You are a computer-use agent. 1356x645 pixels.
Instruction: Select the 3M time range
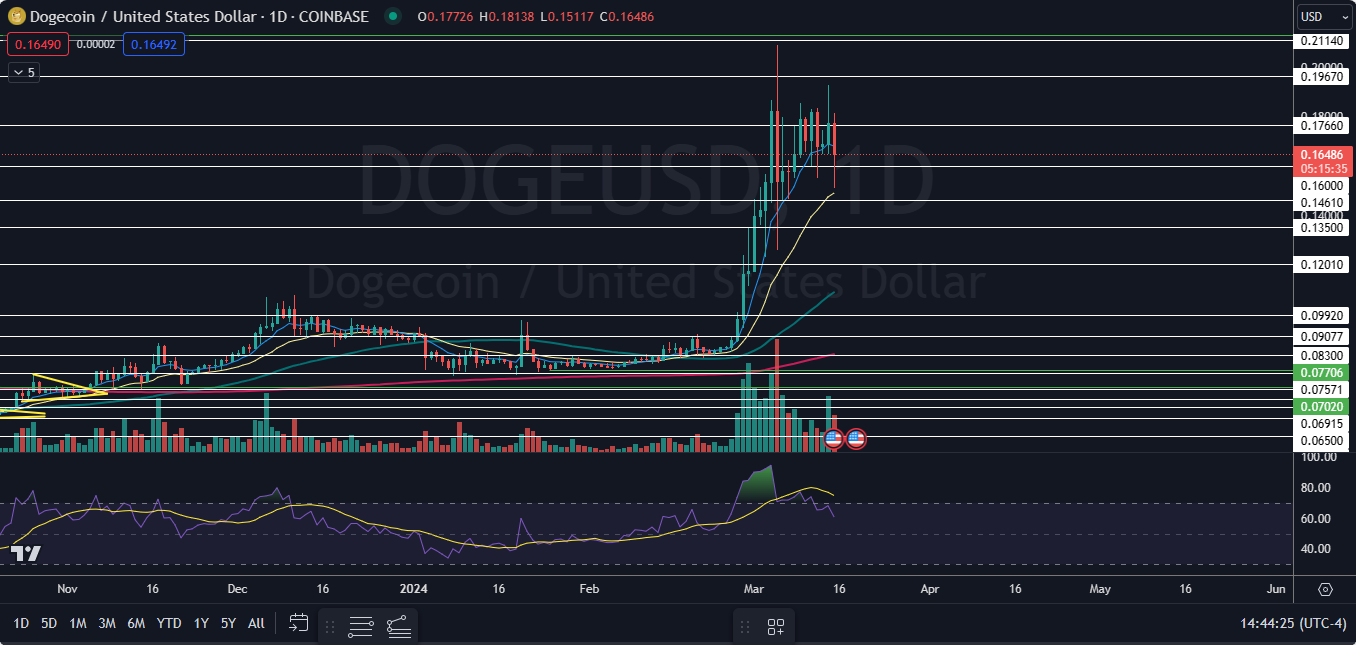point(106,623)
